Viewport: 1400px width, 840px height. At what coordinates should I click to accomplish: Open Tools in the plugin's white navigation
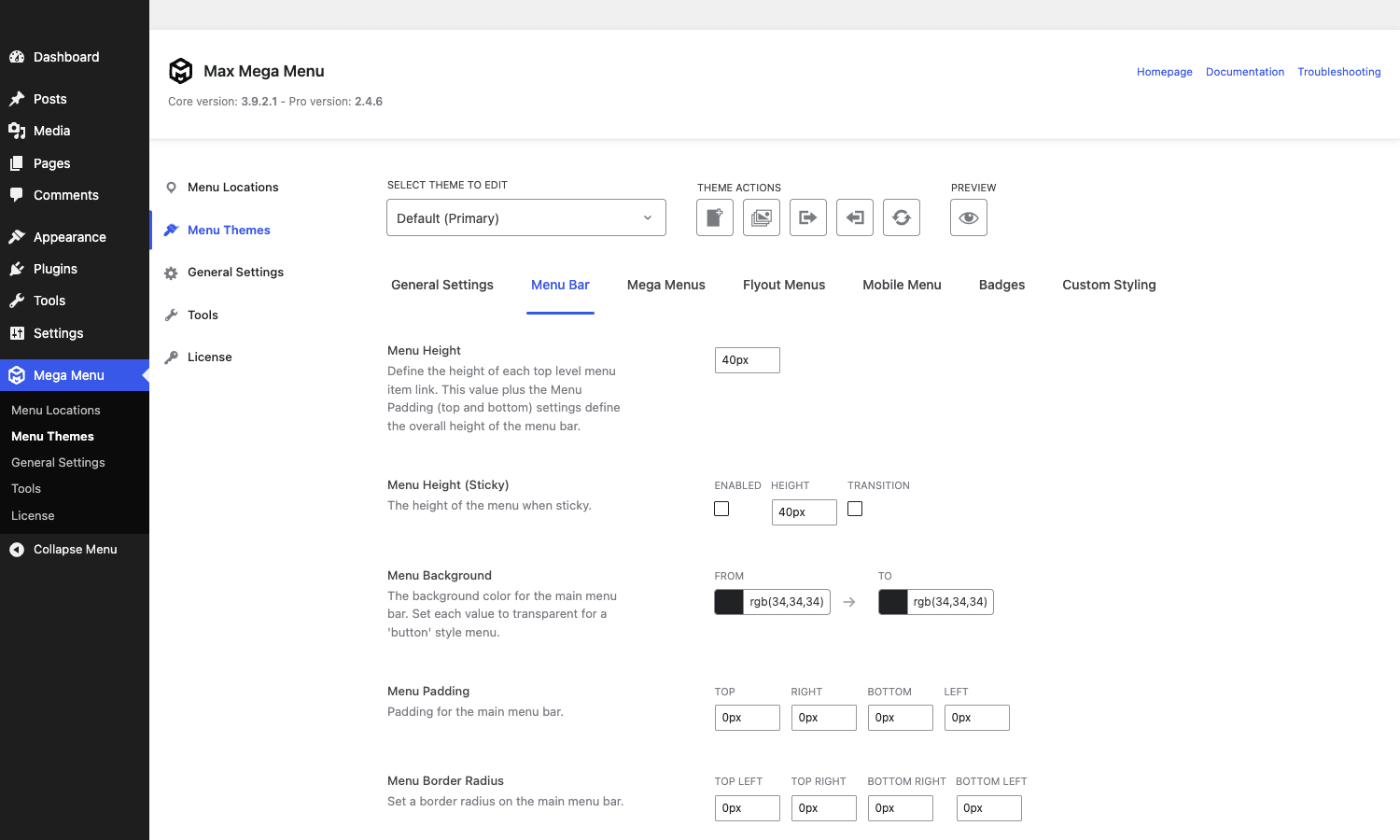coord(191,315)
